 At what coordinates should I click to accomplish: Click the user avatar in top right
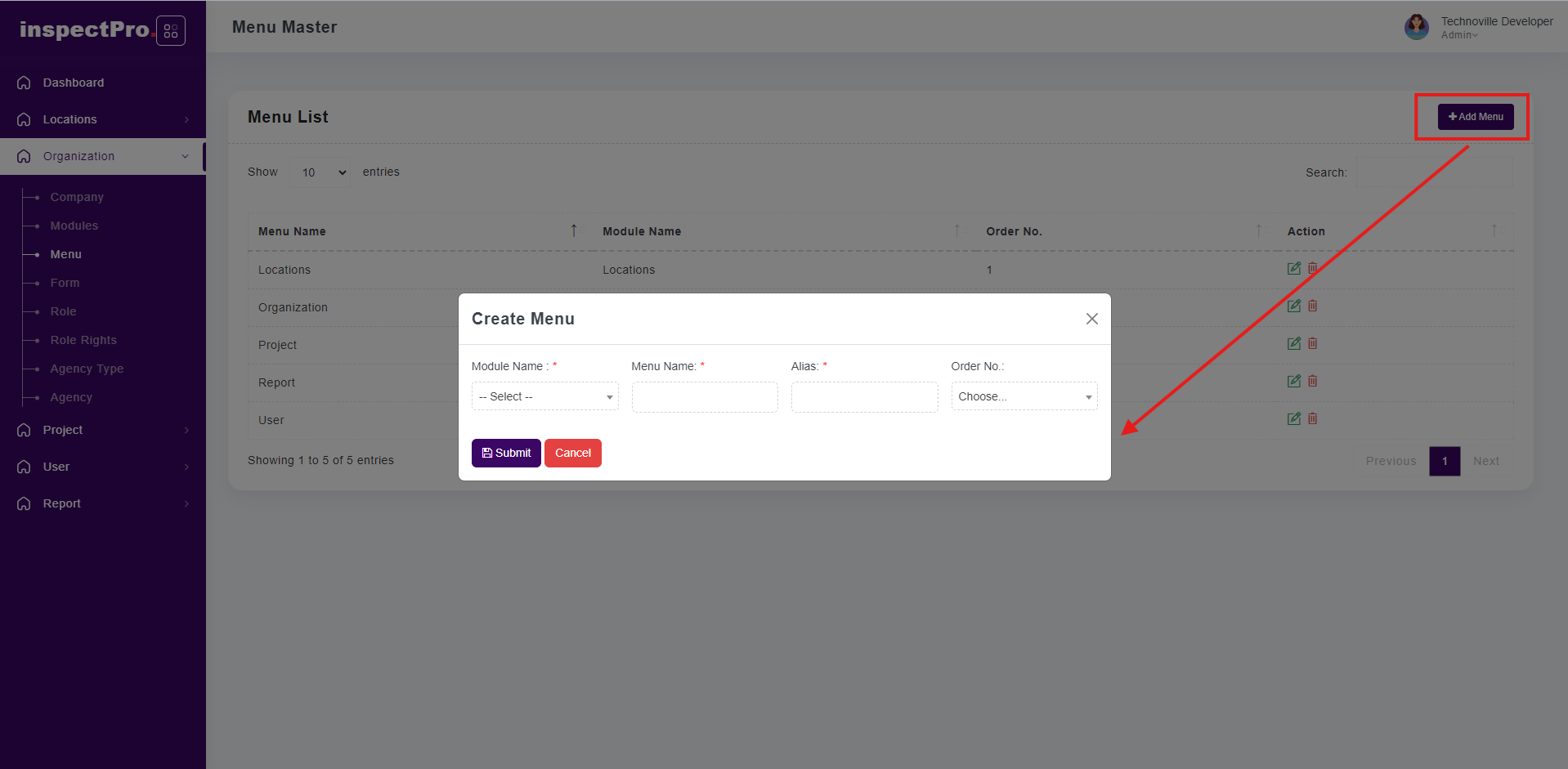click(1416, 27)
